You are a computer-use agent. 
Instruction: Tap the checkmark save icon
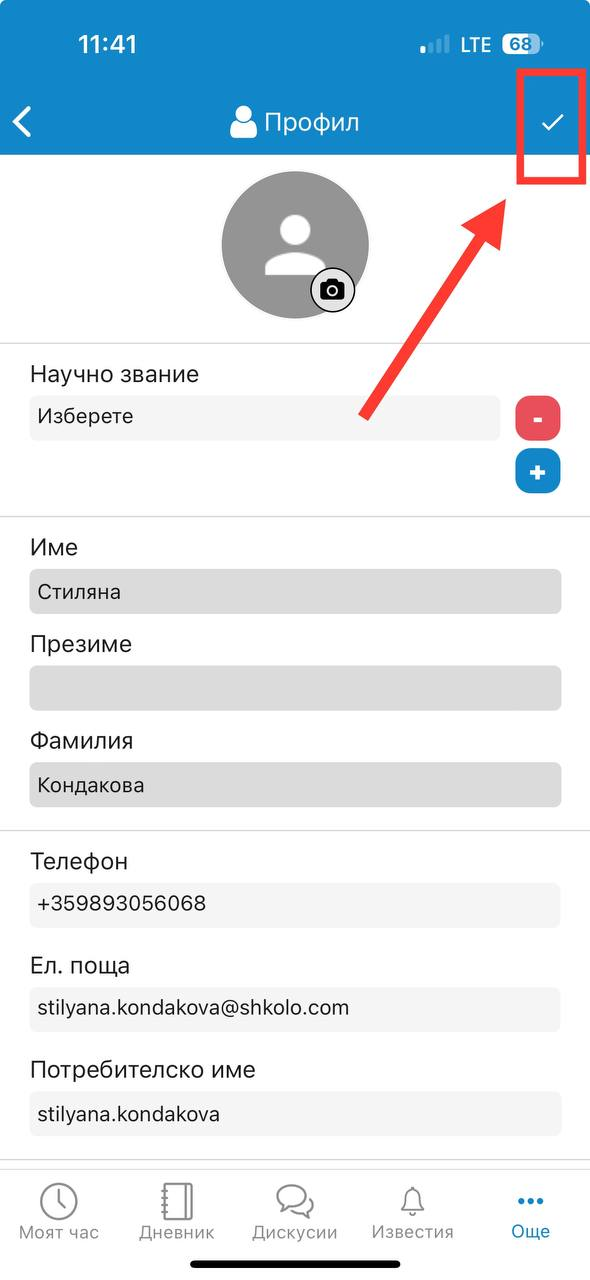pyautogui.click(x=552, y=122)
